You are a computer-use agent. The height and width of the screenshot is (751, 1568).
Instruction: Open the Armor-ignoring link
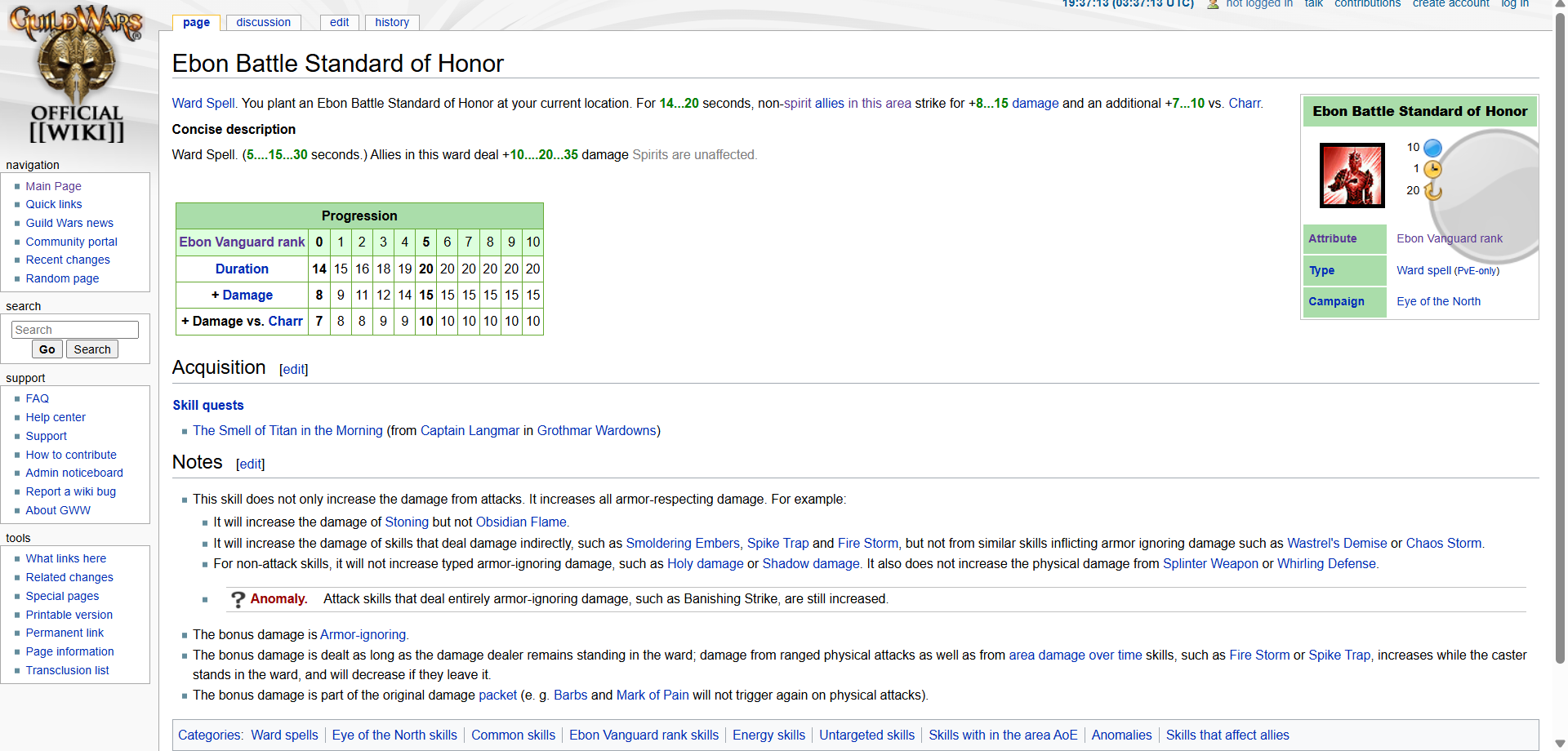363,634
